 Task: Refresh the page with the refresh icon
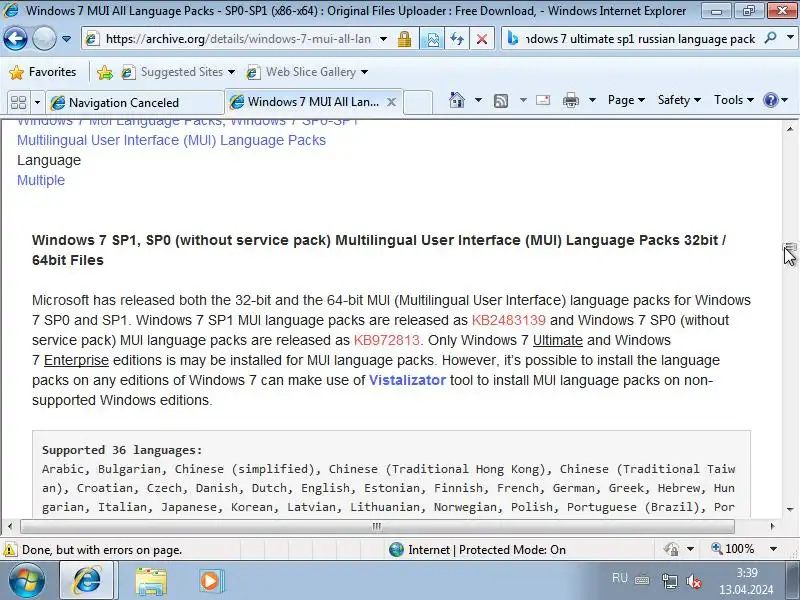click(x=457, y=39)
